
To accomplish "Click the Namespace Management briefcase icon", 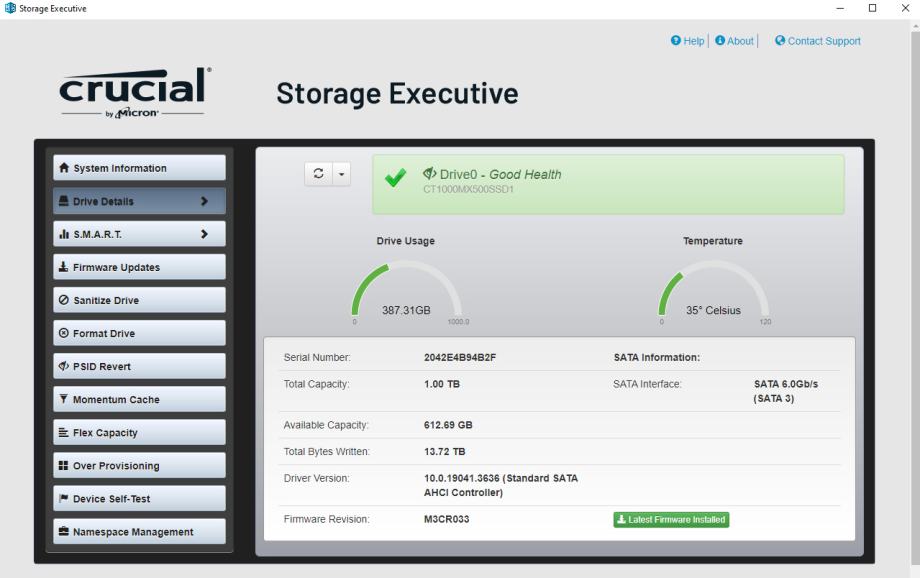I will click(x=63, y=531).
